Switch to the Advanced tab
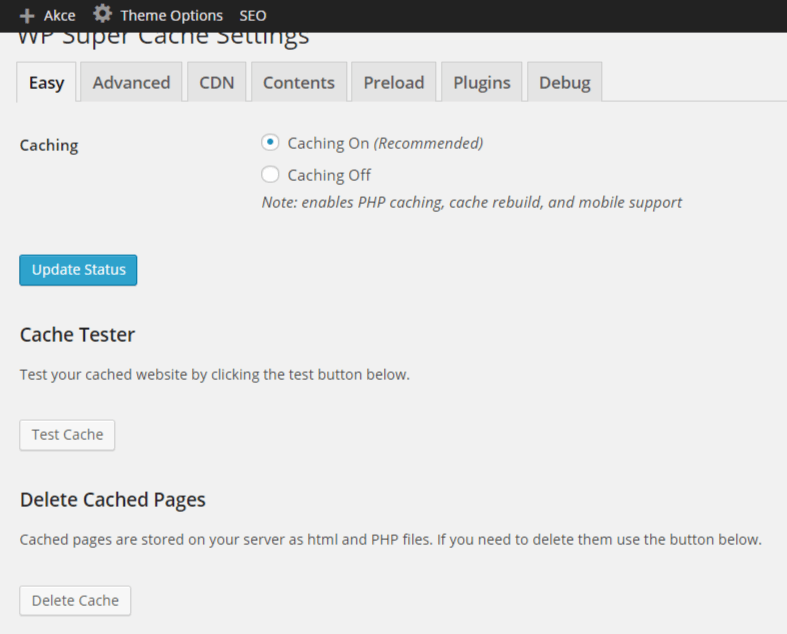 coord(131,82)
